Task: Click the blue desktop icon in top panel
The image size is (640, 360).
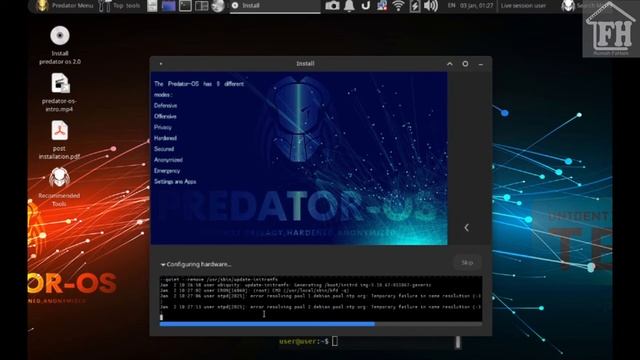Action: tap(169, 6)
